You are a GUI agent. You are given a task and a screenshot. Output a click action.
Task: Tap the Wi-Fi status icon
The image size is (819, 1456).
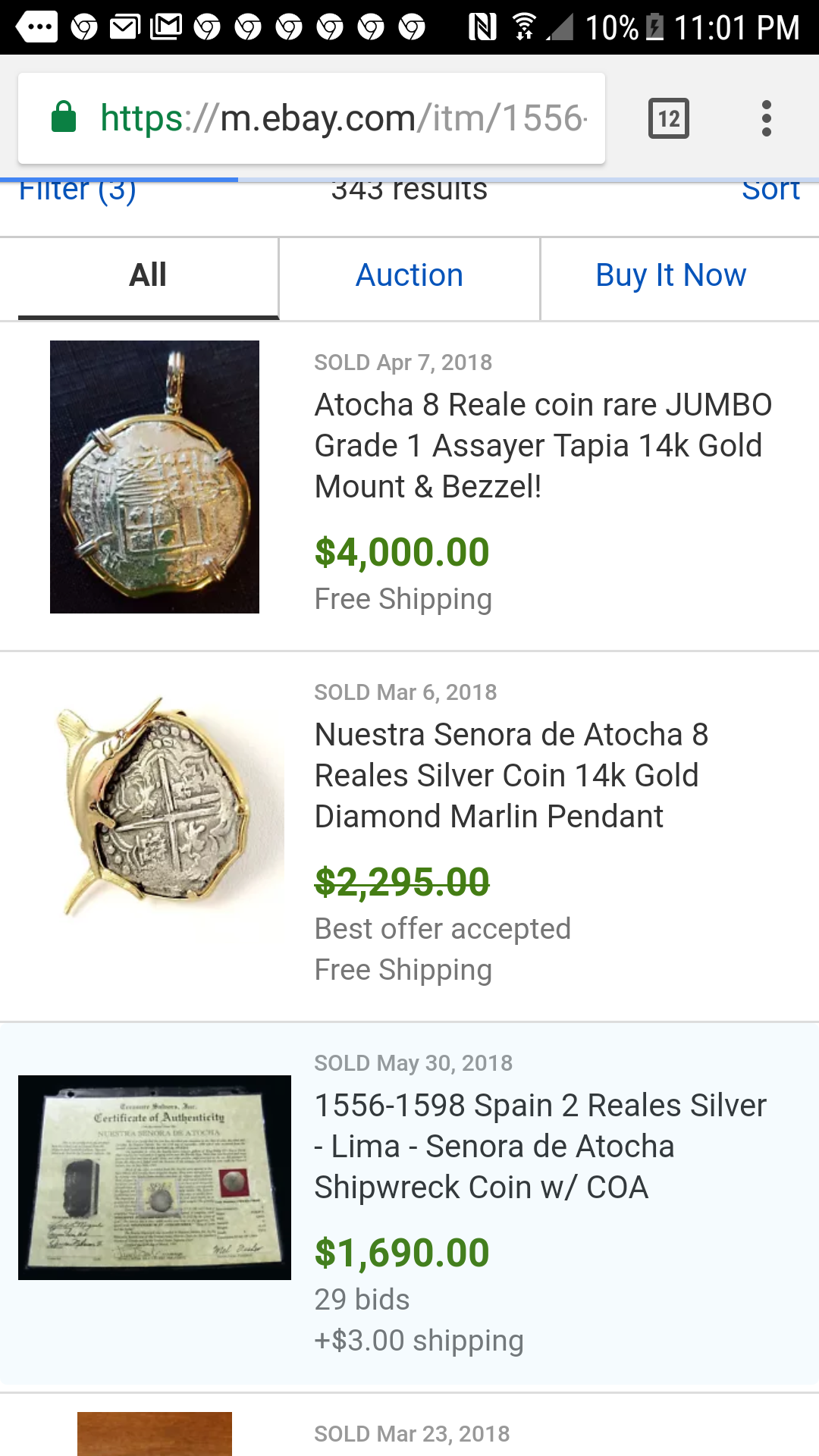(523, 27)
